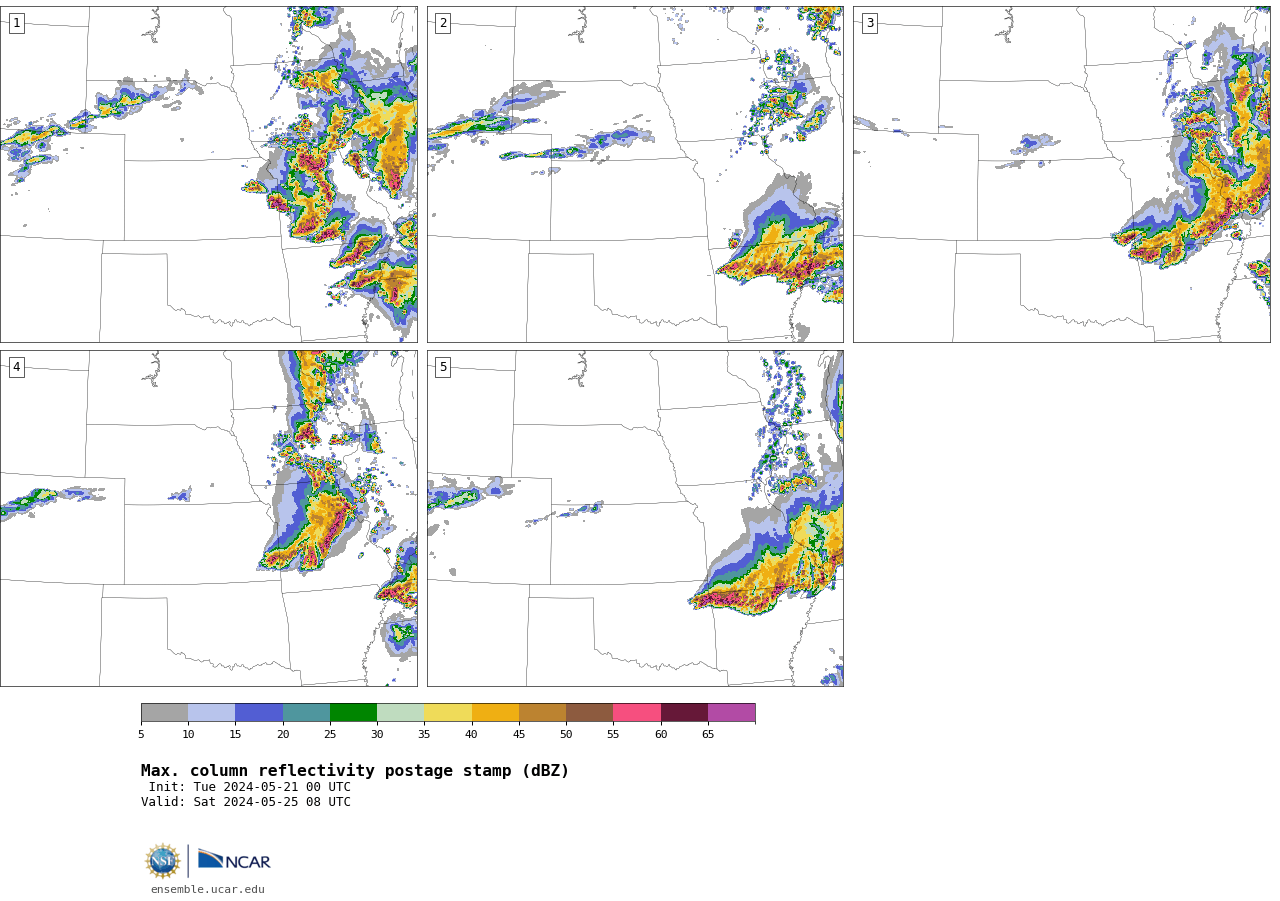The image size is (1280, 901).
Task: Click the brown 50-55 dBZ swatch
Action: [589, 713]
